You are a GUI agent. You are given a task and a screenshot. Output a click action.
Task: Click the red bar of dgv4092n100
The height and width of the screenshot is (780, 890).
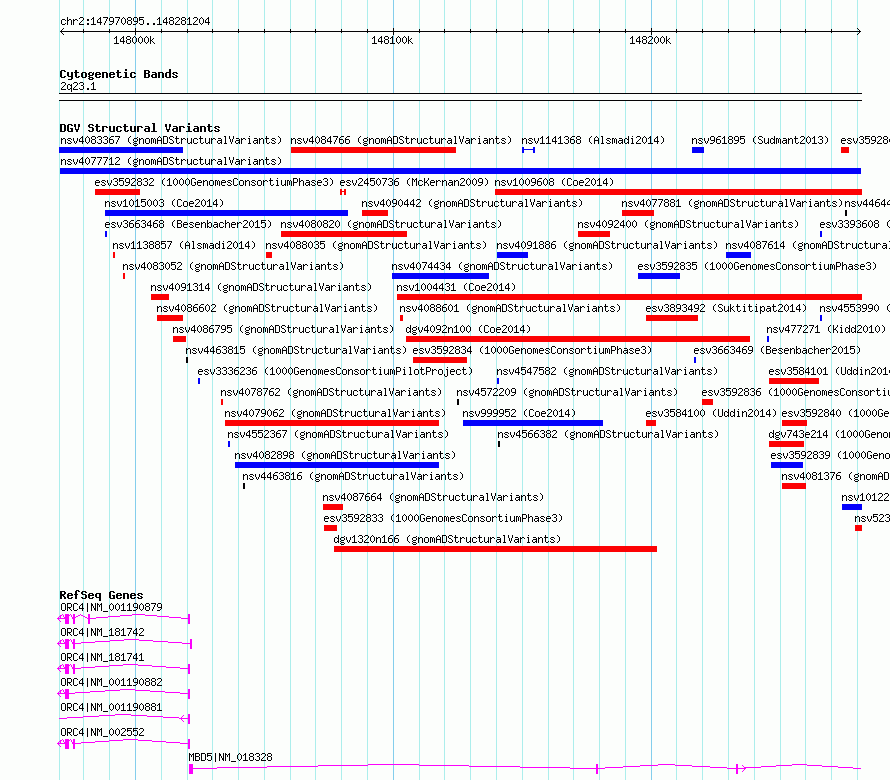tap(578, 339)
